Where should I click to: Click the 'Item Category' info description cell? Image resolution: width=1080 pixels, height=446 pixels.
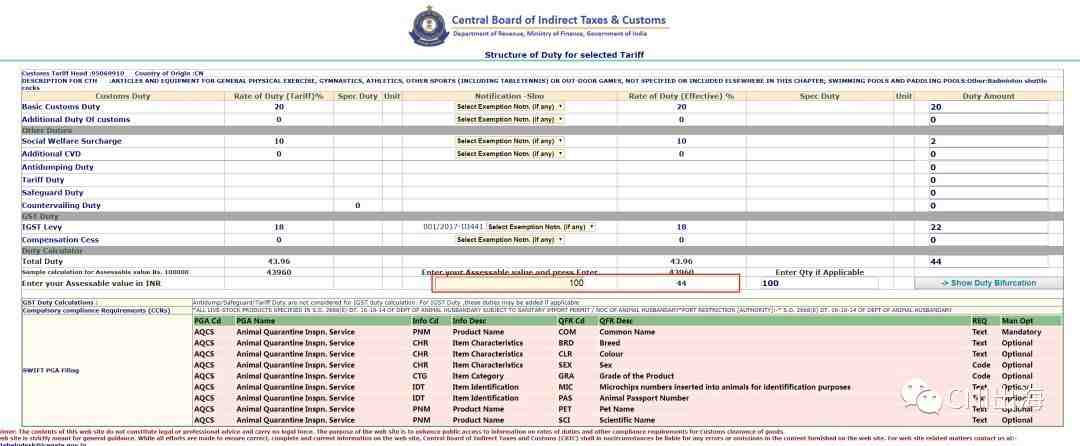point(478,376)
